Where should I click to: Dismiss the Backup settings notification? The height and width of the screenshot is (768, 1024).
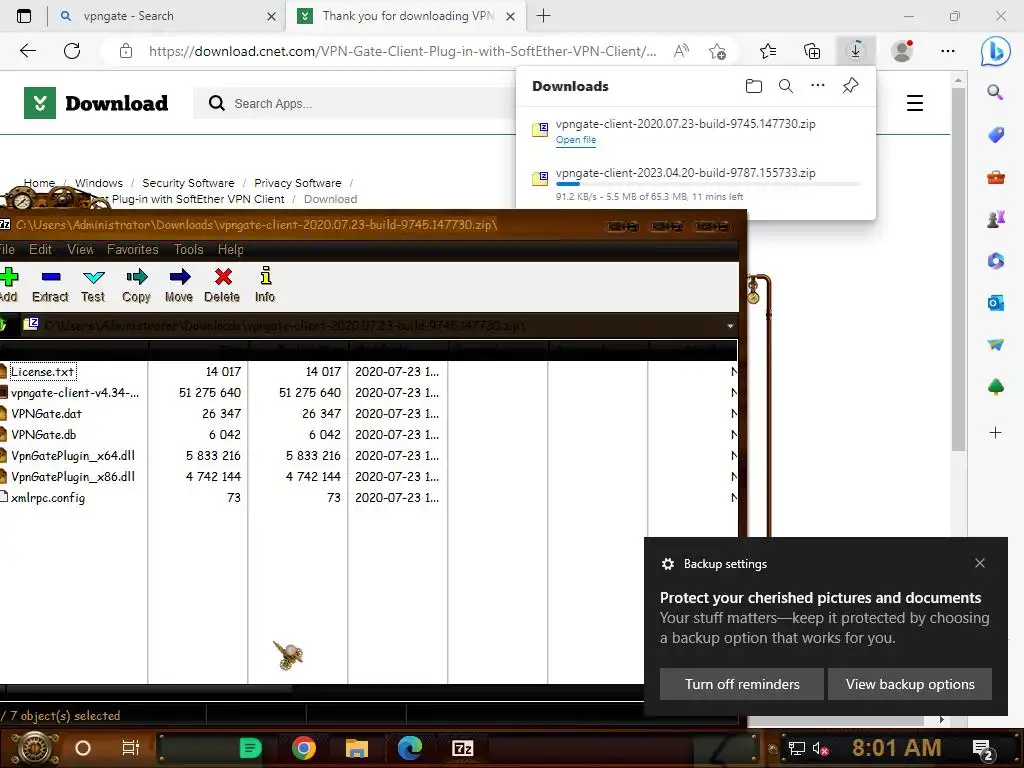click(x=980, y=563)
